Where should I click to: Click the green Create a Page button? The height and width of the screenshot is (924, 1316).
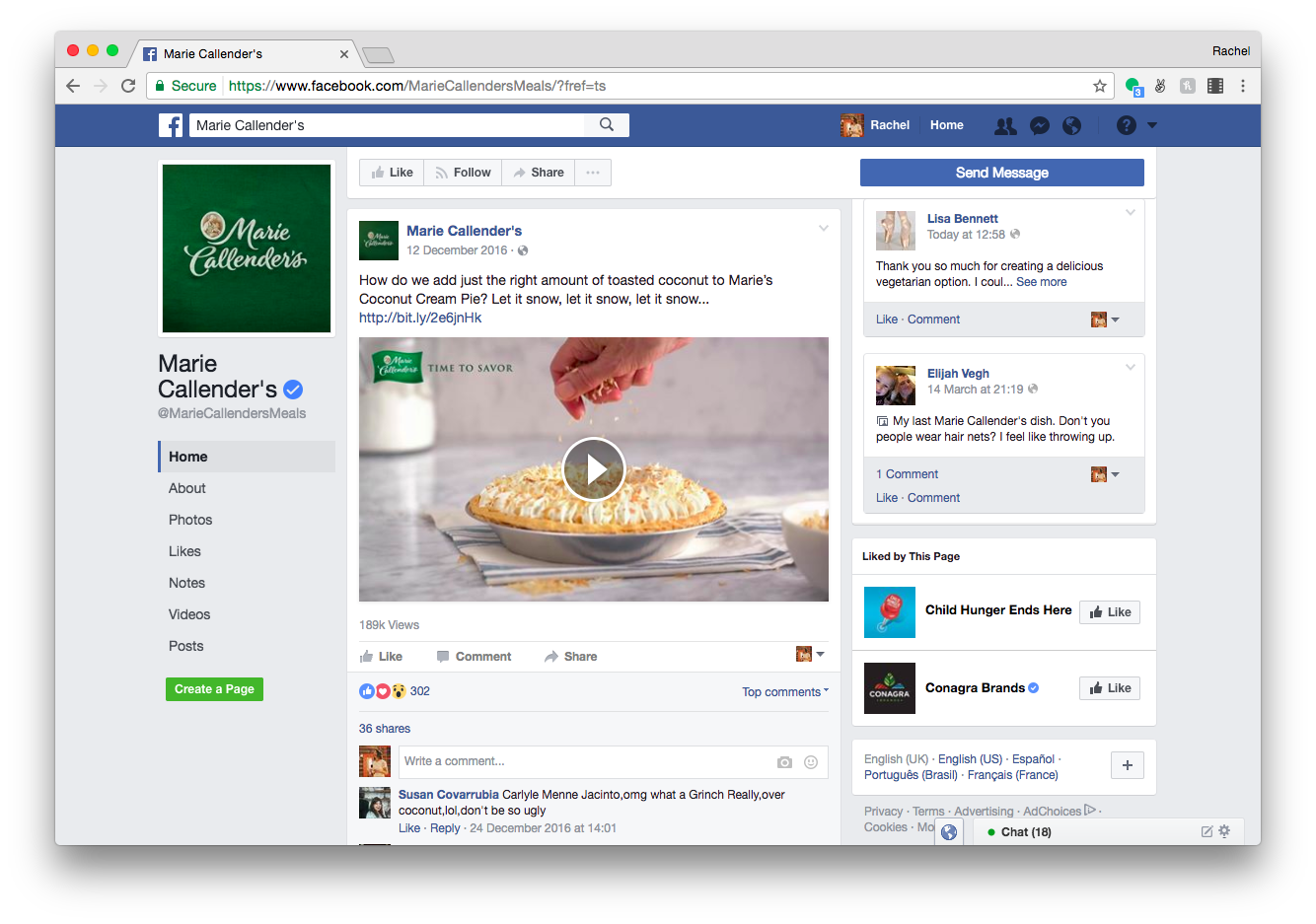214,689
